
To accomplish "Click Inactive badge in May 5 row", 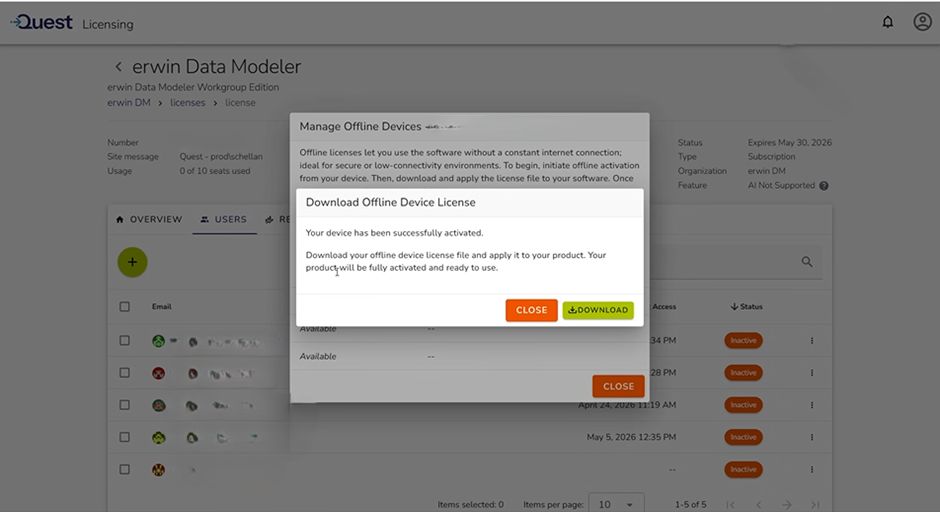I will pyautogui.click(x=743, y=438).
